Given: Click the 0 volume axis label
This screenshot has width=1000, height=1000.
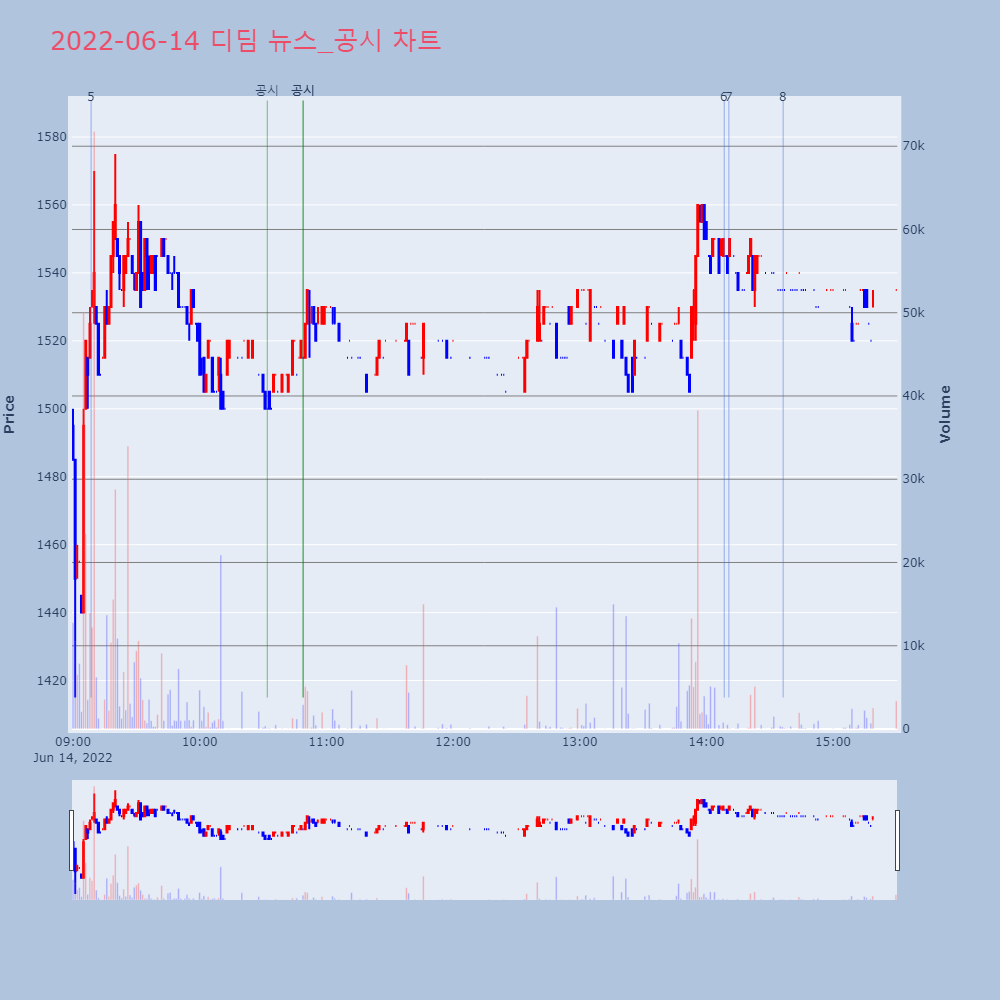Looking at the screenshot, I should [x=906, y=729].
